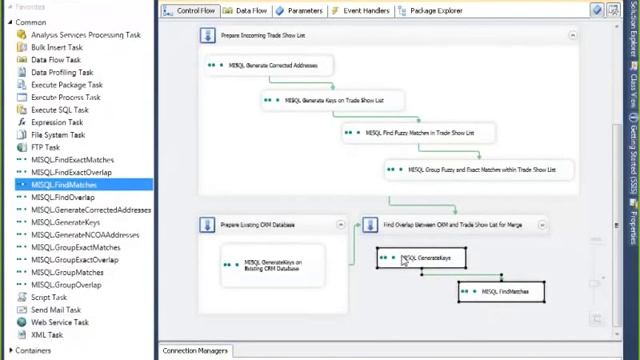Image resolution: width=640 pixels, height=360 pixels.
Task: Select the Data Profiling Task icon
Action: click(22, 72)
